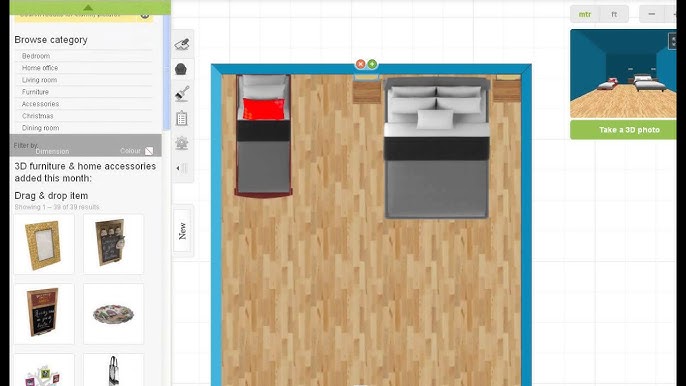Browse the Christmas category

pyautogui.click(x=38, y=116)
